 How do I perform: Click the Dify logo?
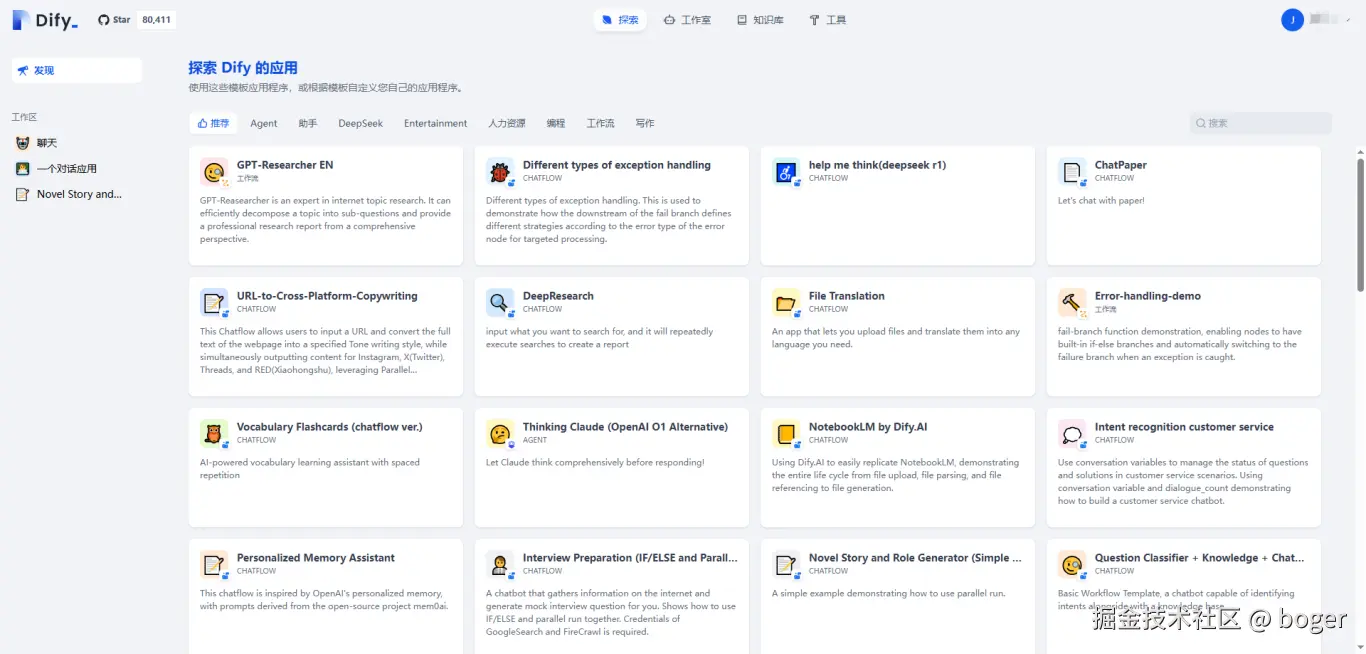[x=45, y=20]
